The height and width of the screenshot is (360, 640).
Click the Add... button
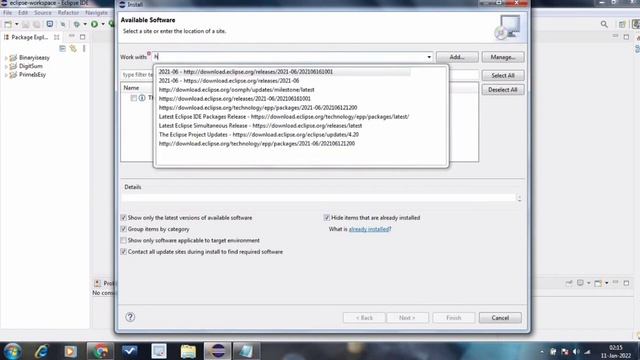457,57
